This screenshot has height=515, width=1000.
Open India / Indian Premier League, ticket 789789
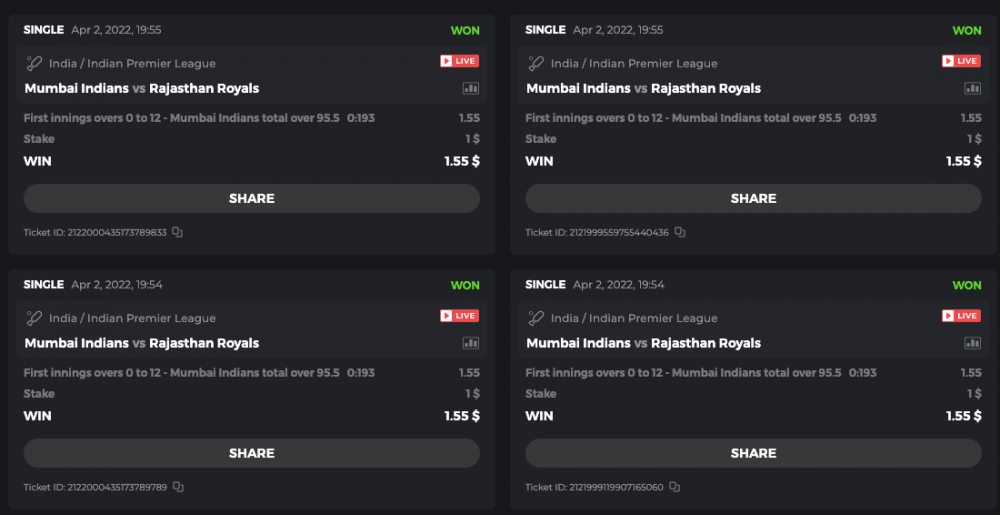point(132,318)
